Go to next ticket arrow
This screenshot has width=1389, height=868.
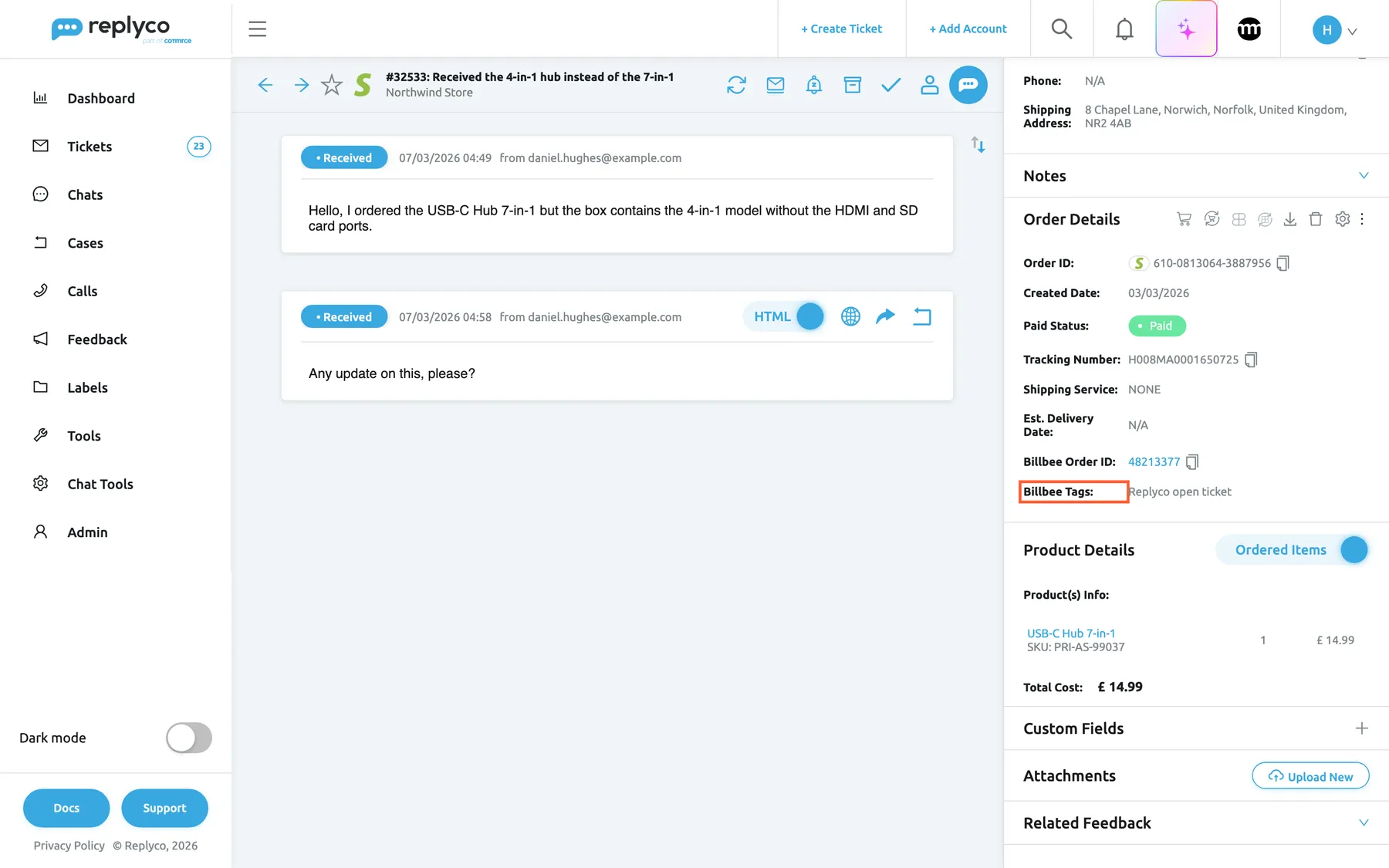(x=302, y=85)
